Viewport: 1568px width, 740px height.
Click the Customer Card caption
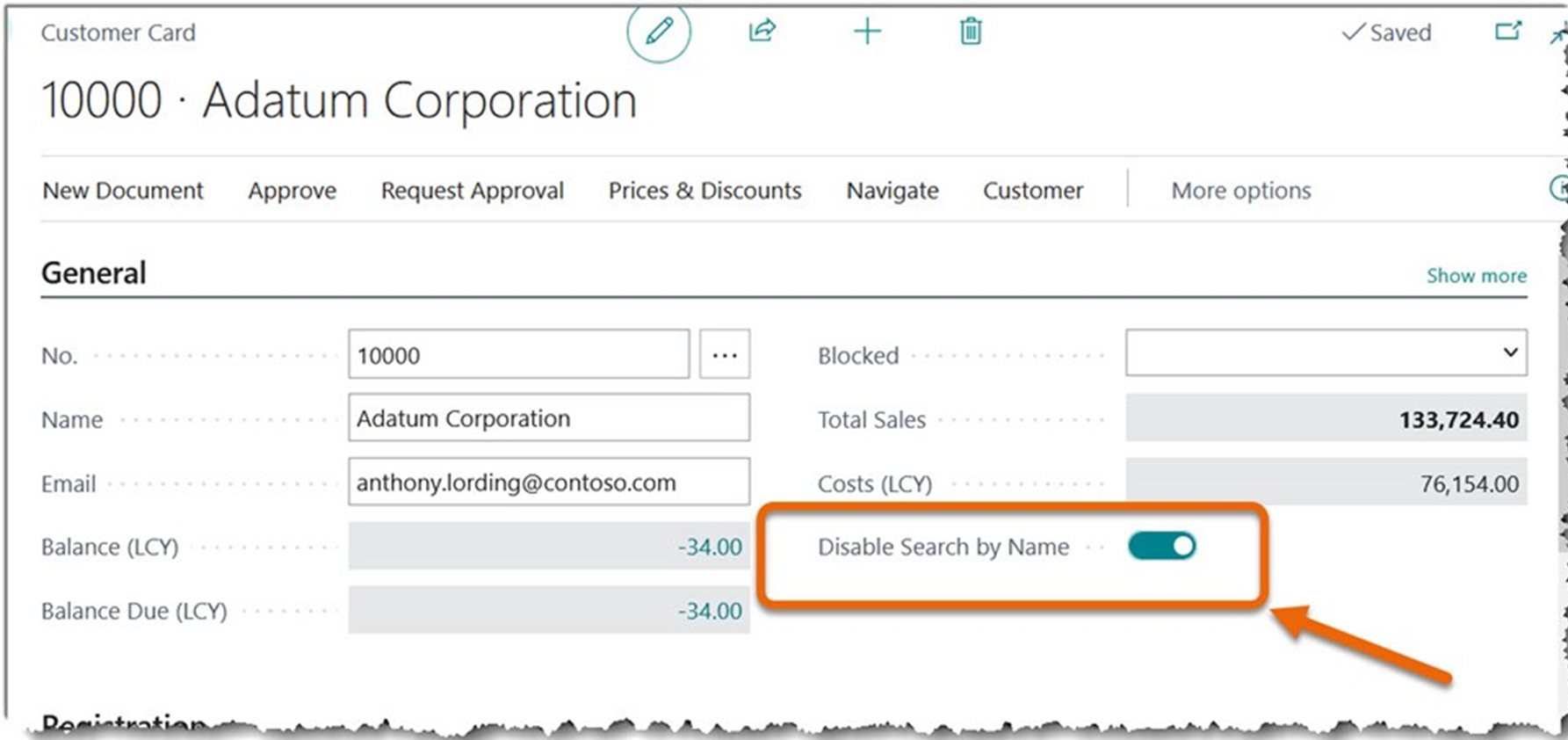click(x=119, y=33)
